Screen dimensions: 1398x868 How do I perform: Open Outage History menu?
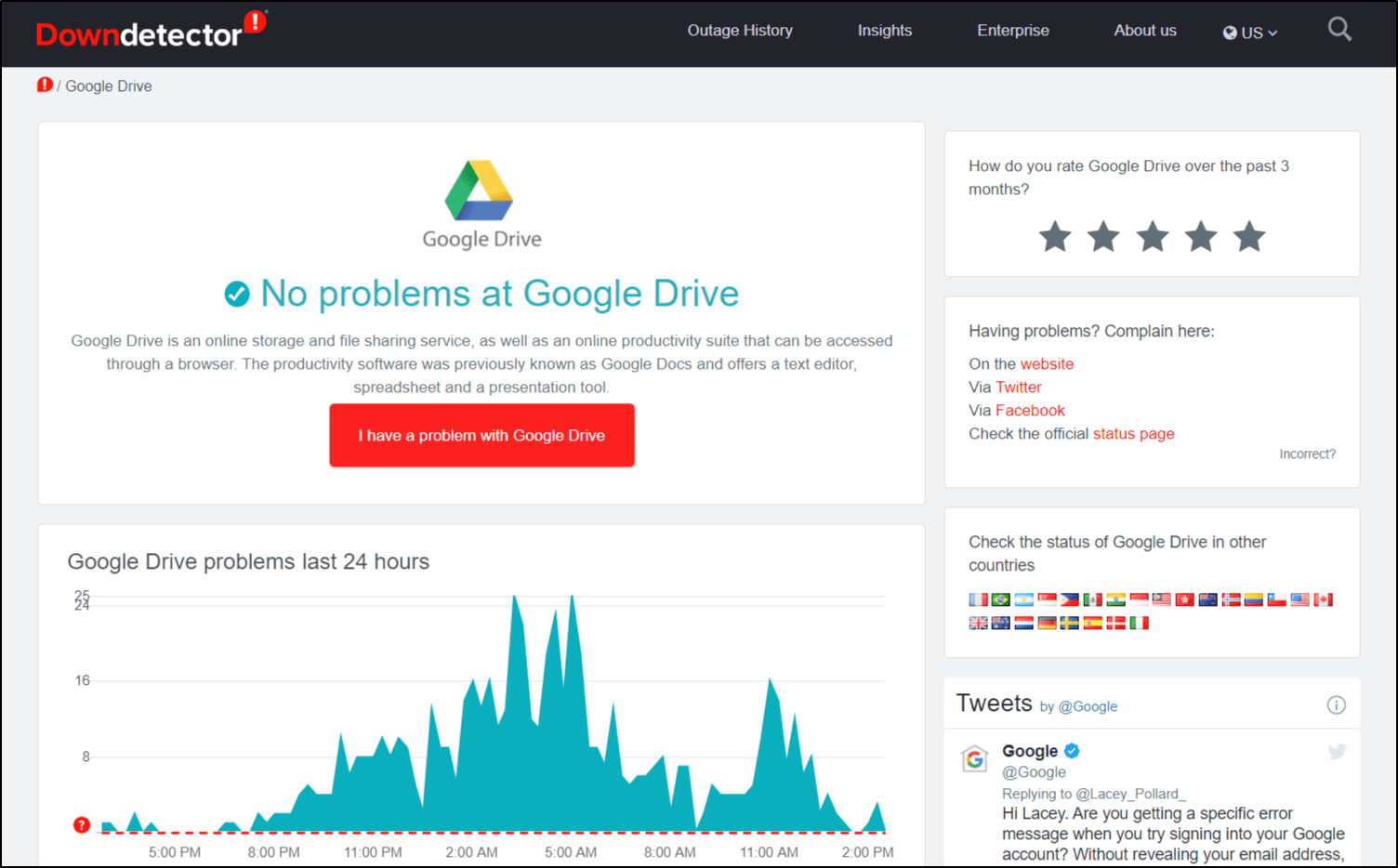(x=740, y=31)
